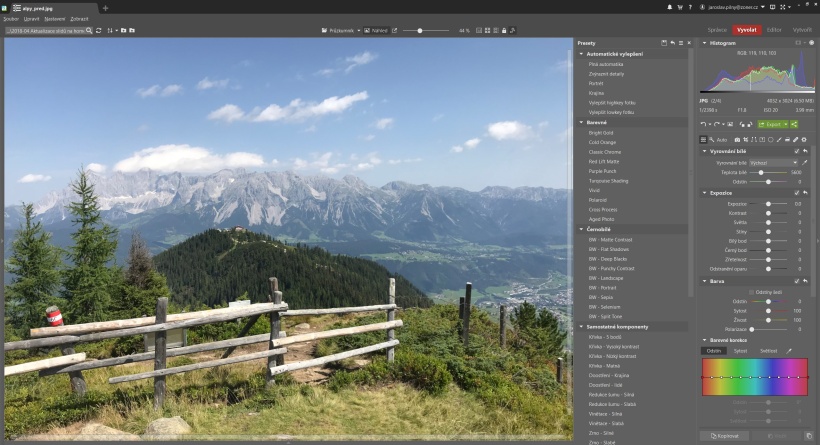This screenshot has height=445, width=820.
Task: Collapse Automatické vylepšení group
Action: click(581, 54)
